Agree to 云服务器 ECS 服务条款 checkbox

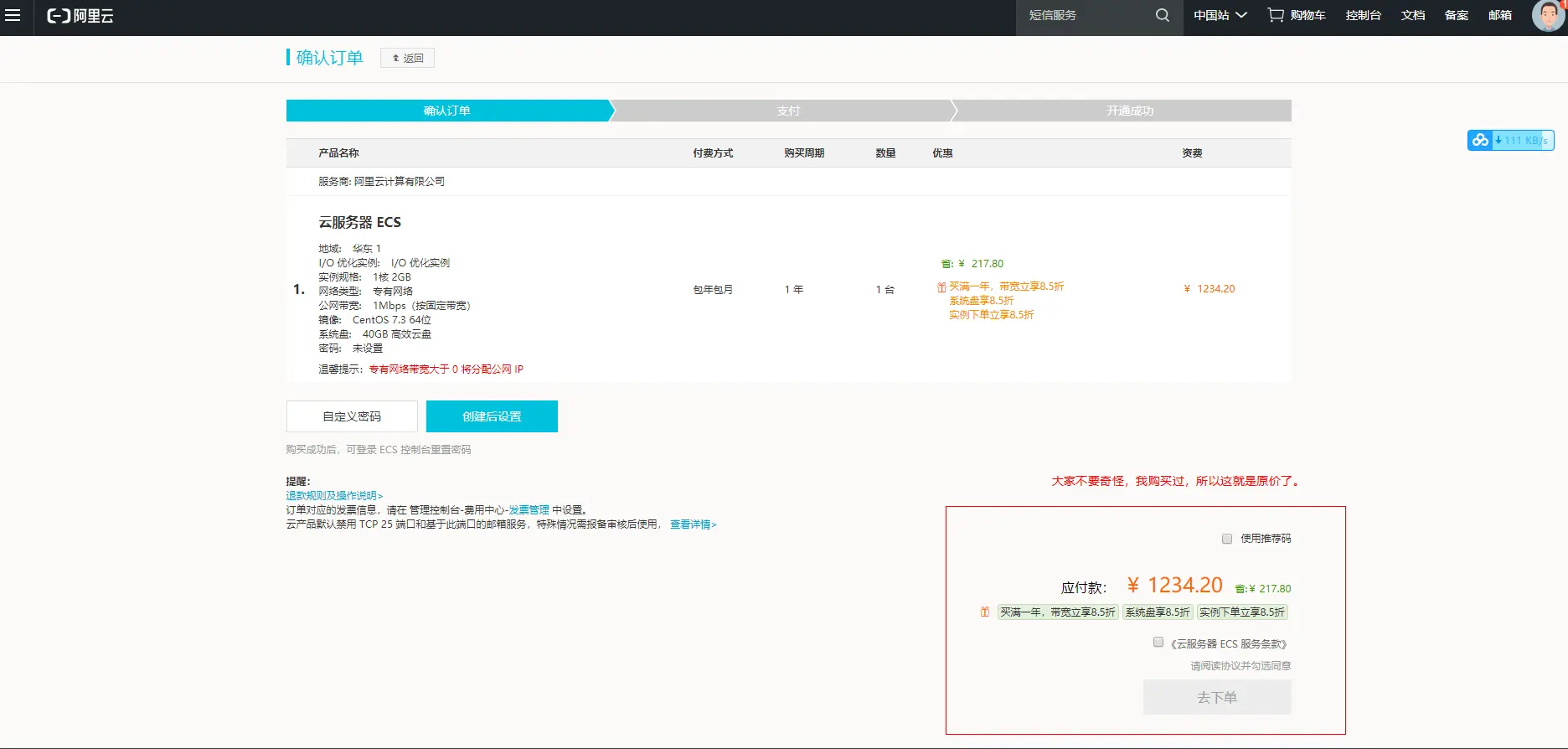(1158, 643)
